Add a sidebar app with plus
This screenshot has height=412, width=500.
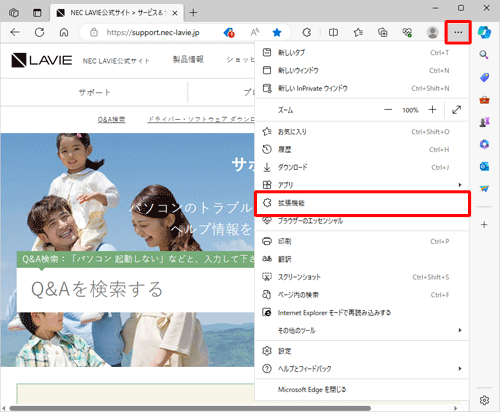484,225
